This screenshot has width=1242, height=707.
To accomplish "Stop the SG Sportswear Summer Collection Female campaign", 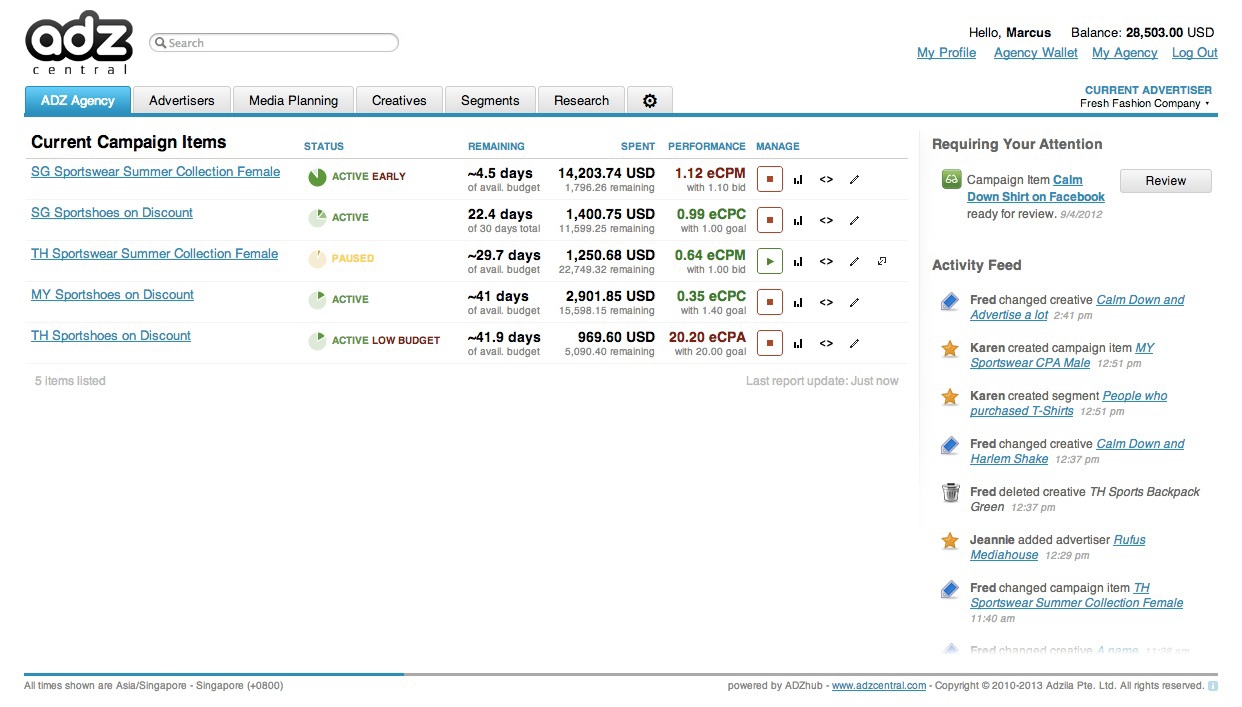I will (x=769, y=180).
